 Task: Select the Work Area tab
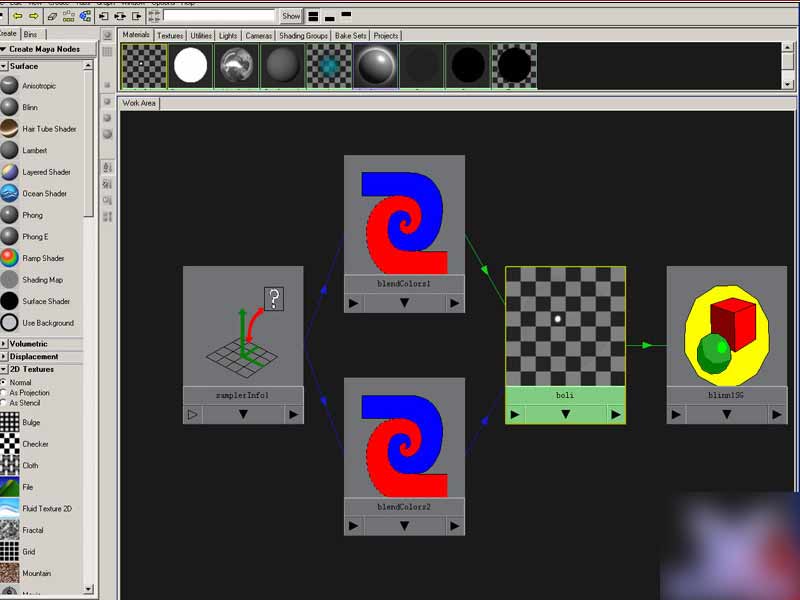(x=139, y=103)
